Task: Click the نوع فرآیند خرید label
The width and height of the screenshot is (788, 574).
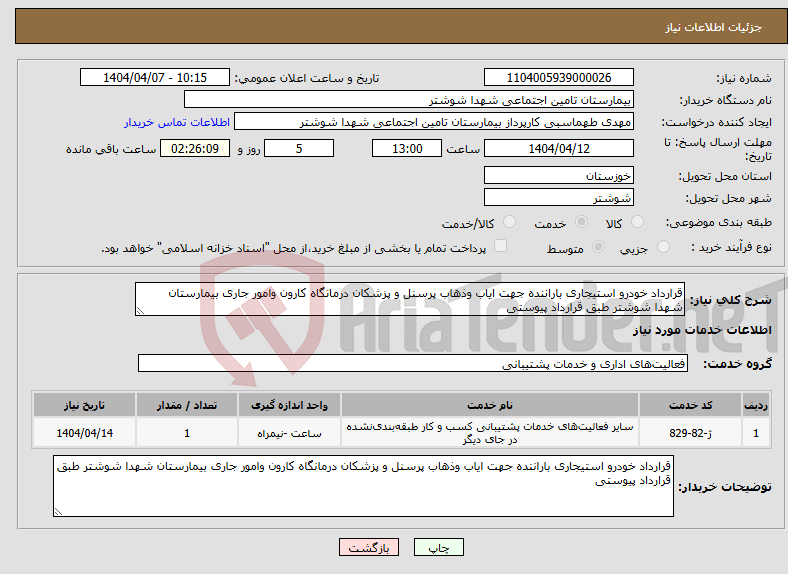Action: pos(732,247)
